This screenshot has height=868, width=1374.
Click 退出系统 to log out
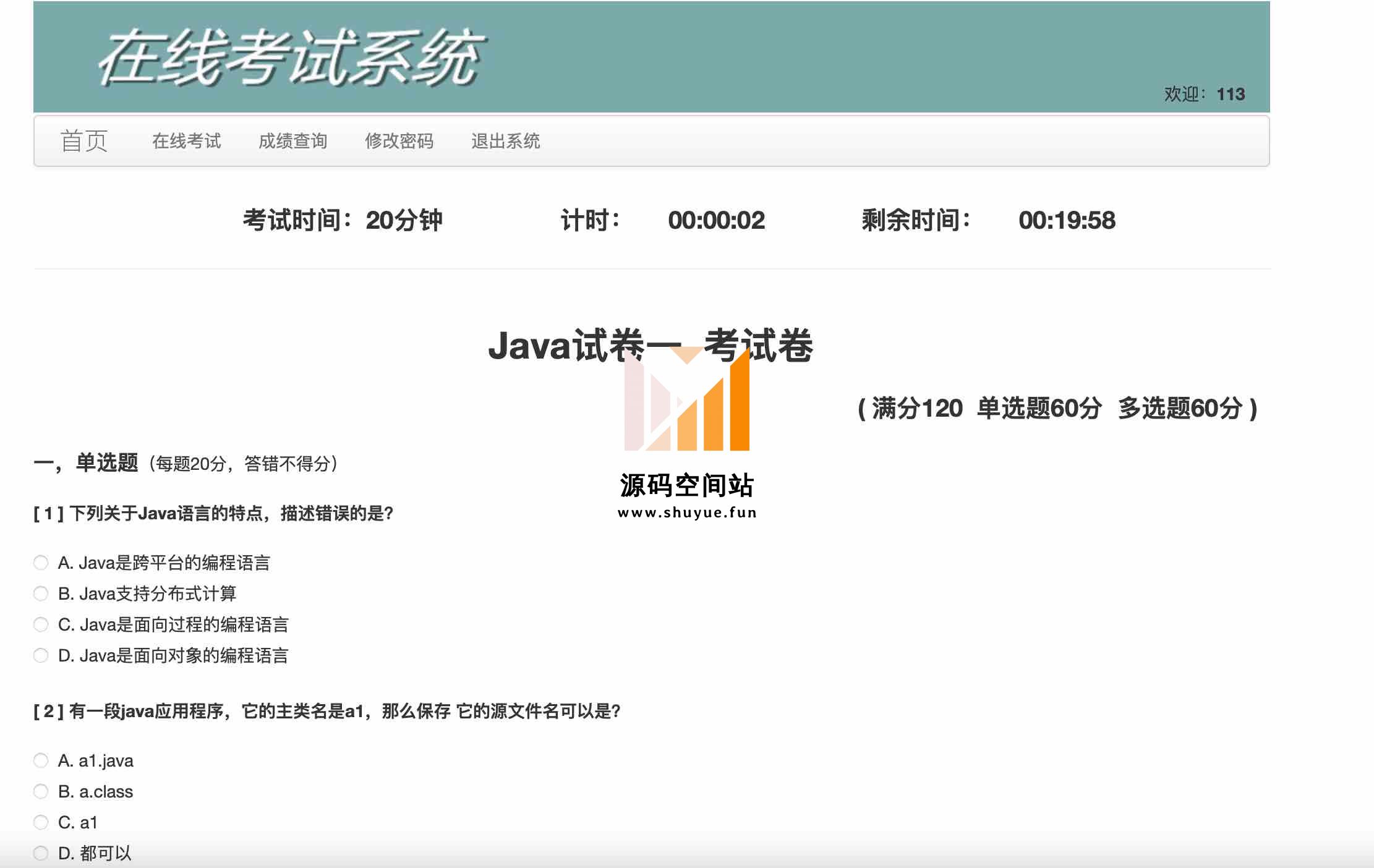point(505,141)
